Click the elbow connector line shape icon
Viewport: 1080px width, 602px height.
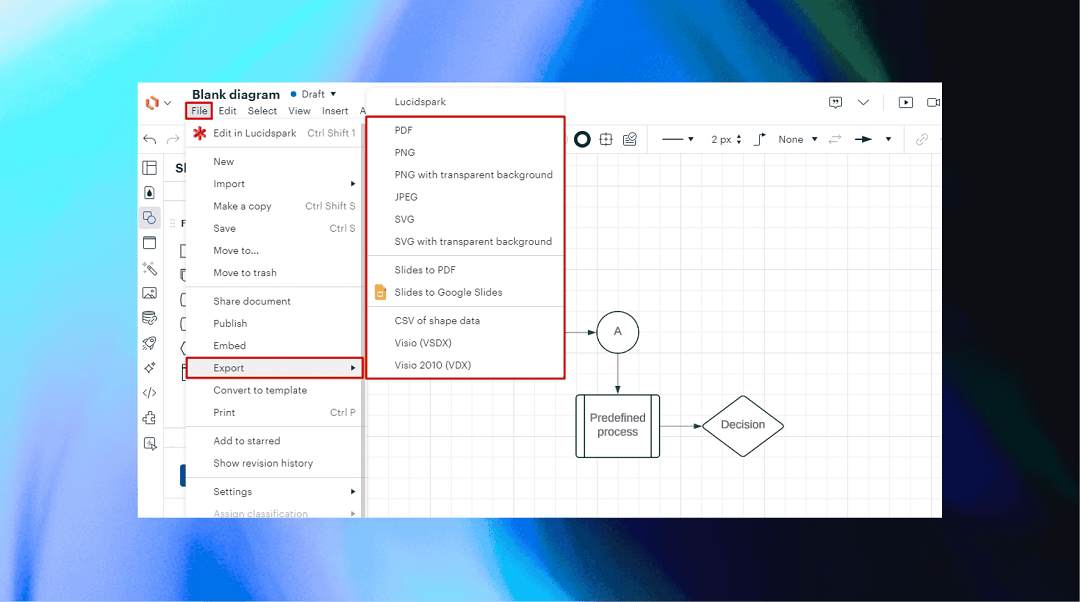tap(759, 140)
